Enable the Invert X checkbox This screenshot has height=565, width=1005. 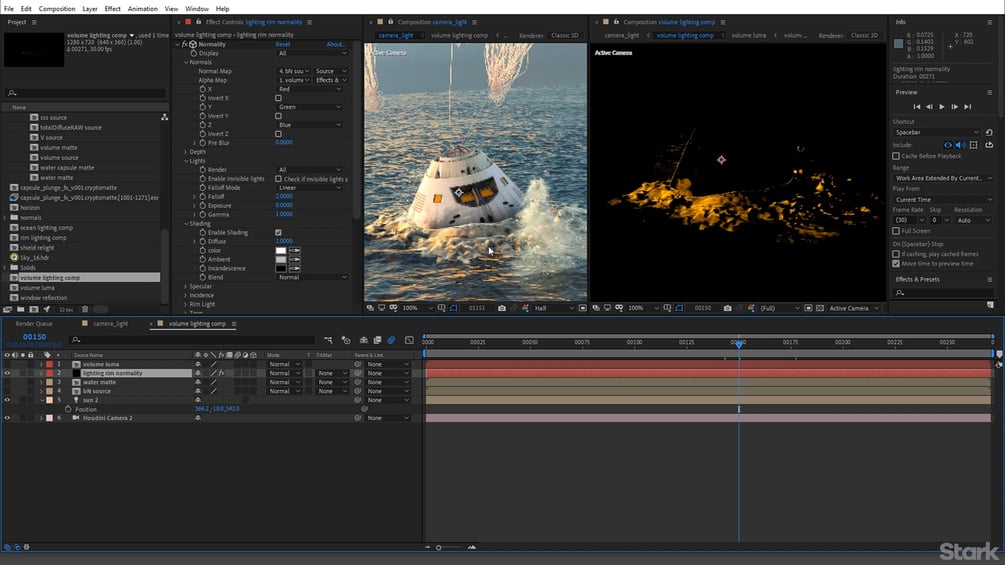tap(278, 98)
